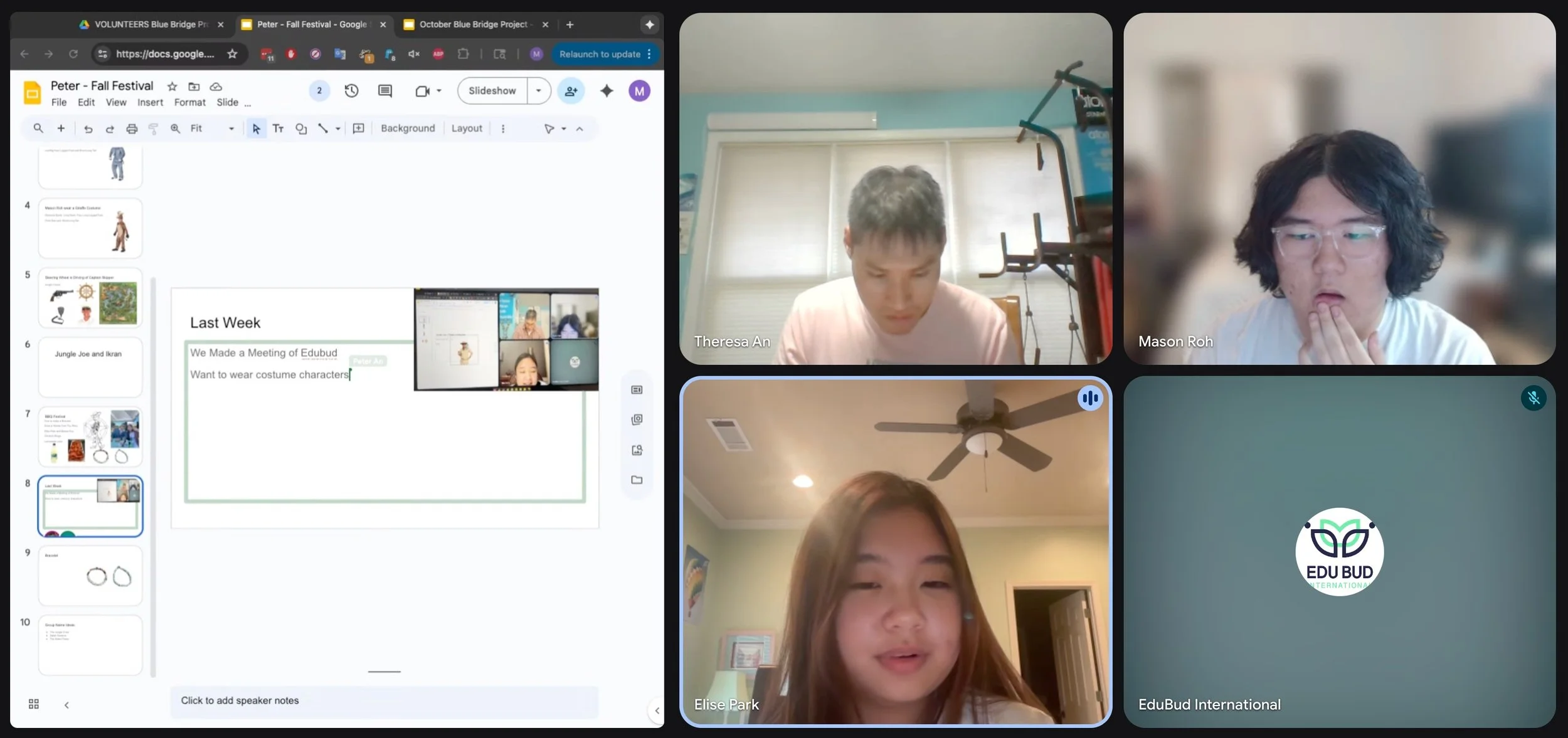Check document cloud save status
This screenshot has height=738, width=1568.
(216, 87)
